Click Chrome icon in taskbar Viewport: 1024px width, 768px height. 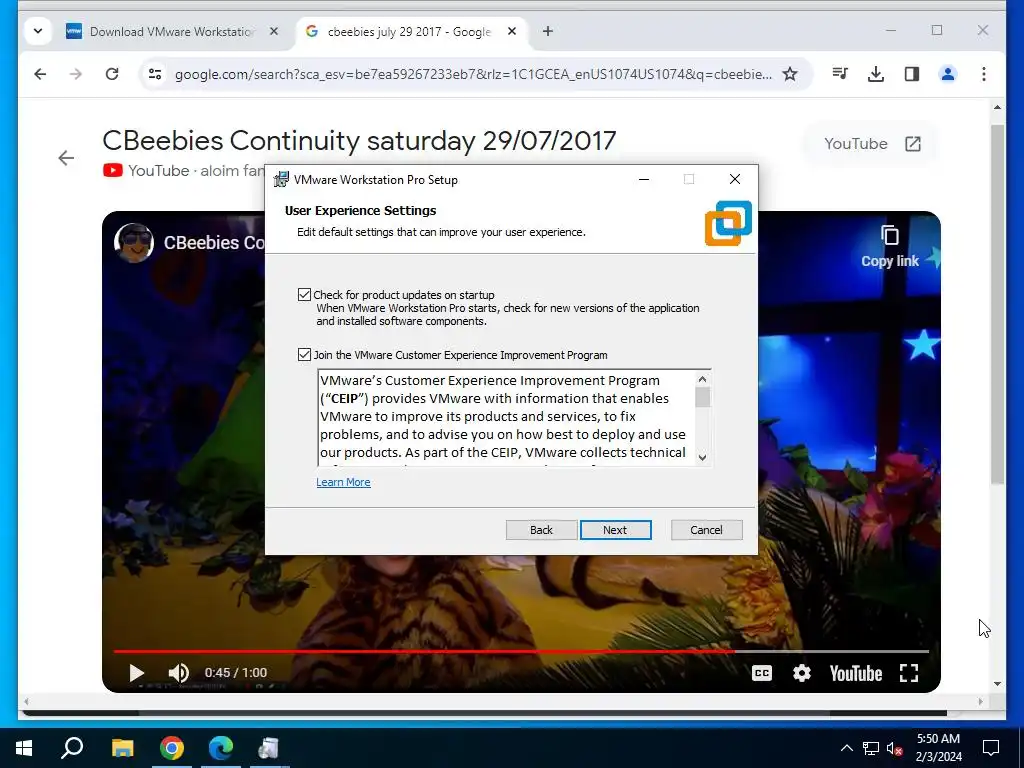point(172,748)
